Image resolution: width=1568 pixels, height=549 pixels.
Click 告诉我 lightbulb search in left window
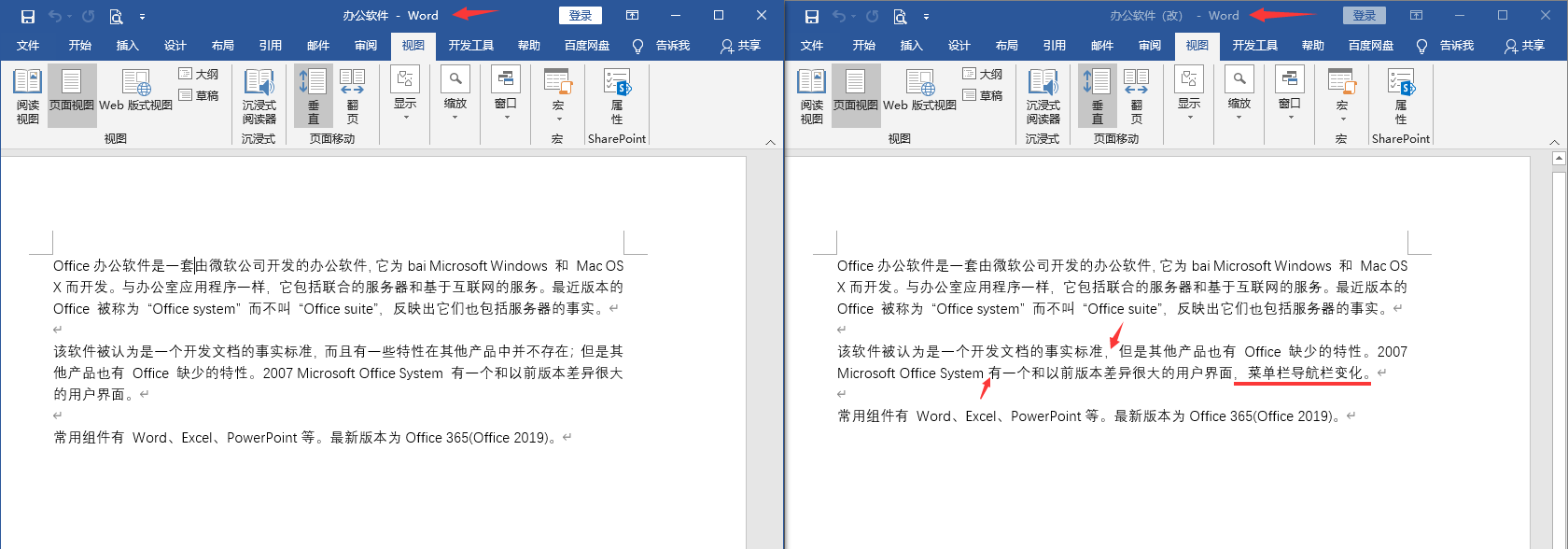[x=662, y=45]
